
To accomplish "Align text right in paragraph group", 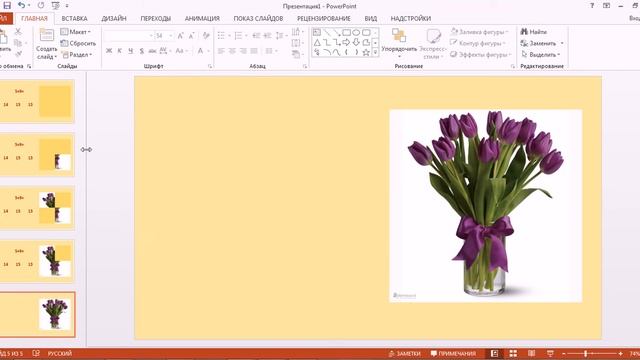I will (243, 51).
